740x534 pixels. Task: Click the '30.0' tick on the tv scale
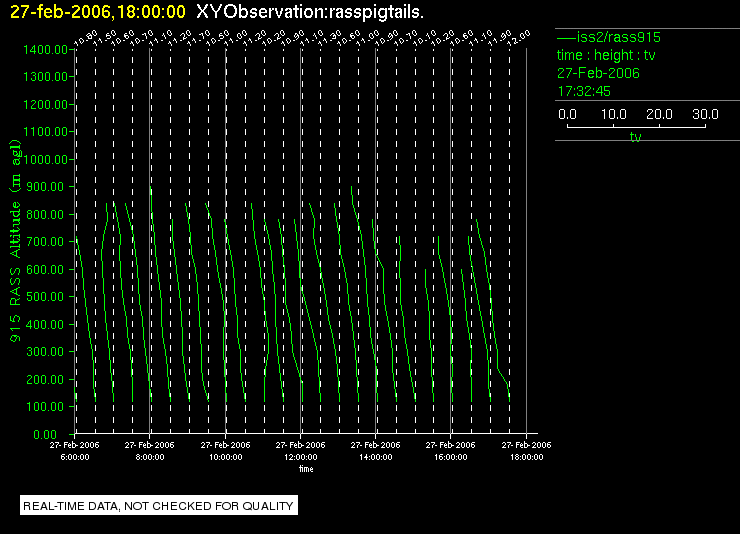(705, 114)
